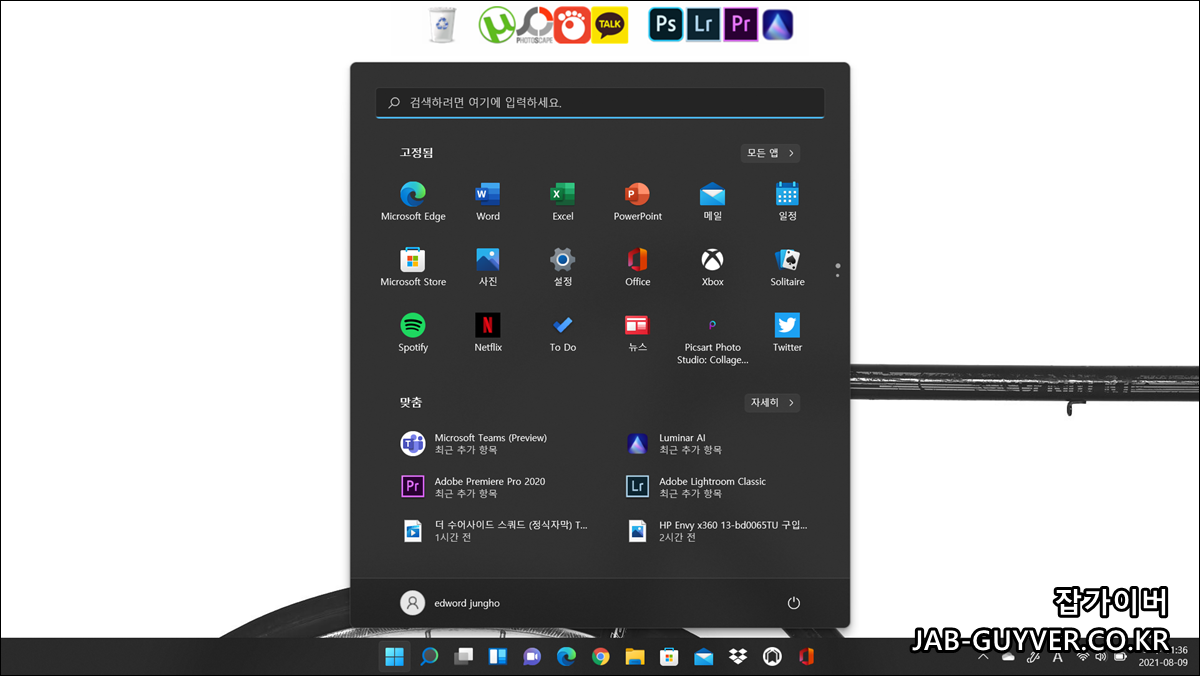The image size is (1200, 676).
Task: Open 설정 (Settings) gear tile
Action: pyautogui.click(x=563, y=267)
